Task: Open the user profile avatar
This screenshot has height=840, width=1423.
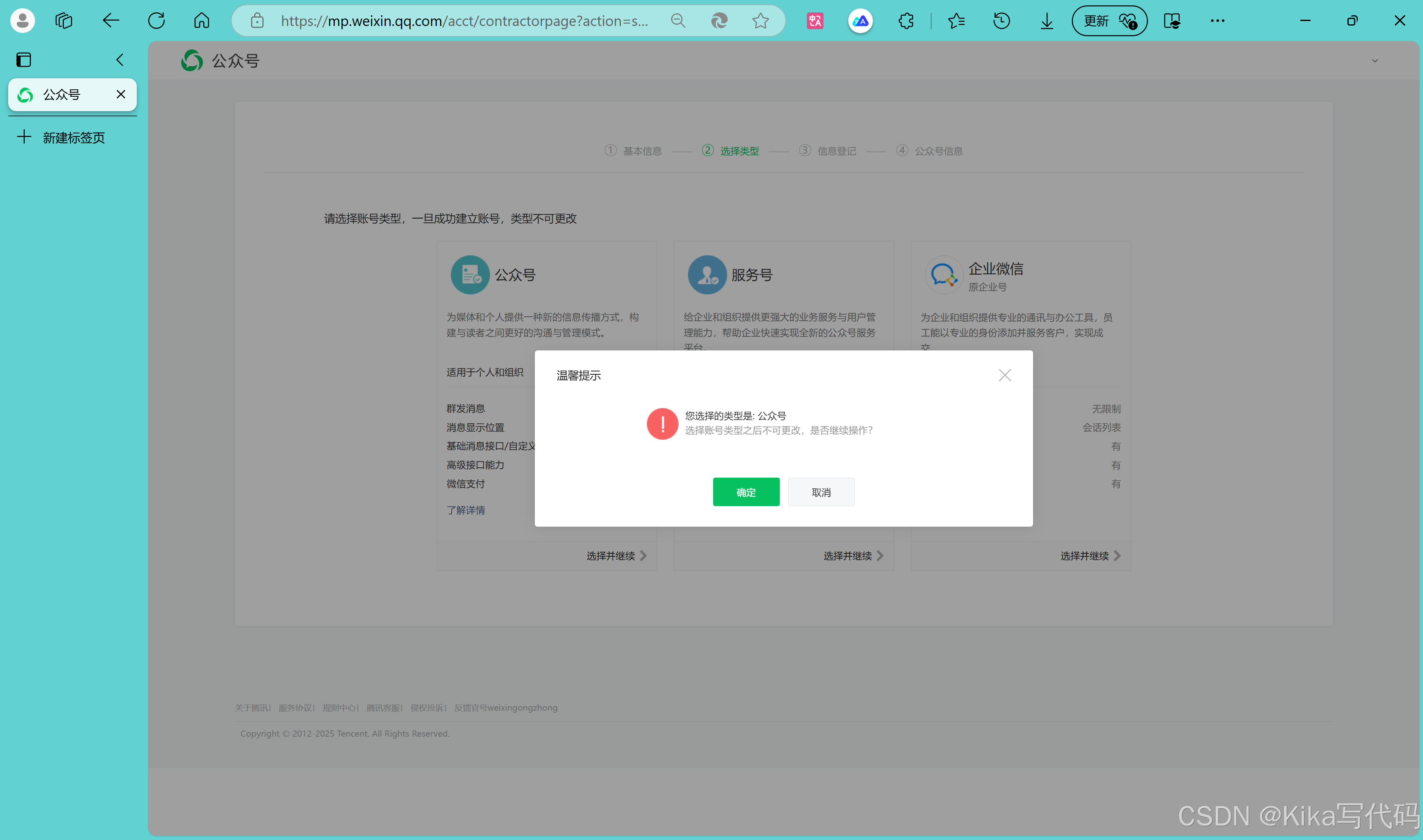Action: pyautogui.click(x=23, y=21)
